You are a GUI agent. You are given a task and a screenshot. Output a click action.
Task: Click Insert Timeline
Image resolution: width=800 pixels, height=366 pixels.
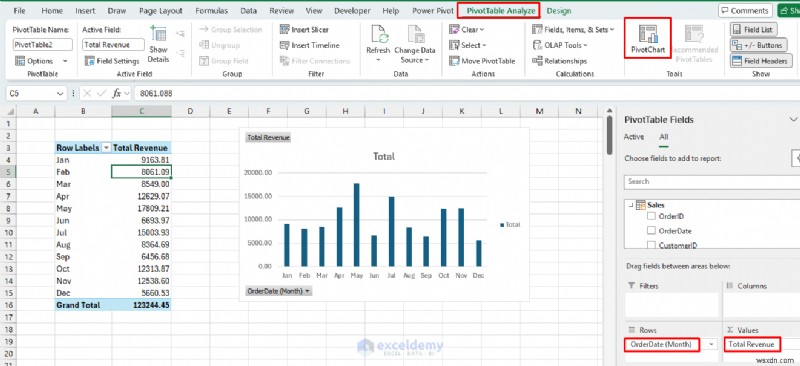pos(310,45)
